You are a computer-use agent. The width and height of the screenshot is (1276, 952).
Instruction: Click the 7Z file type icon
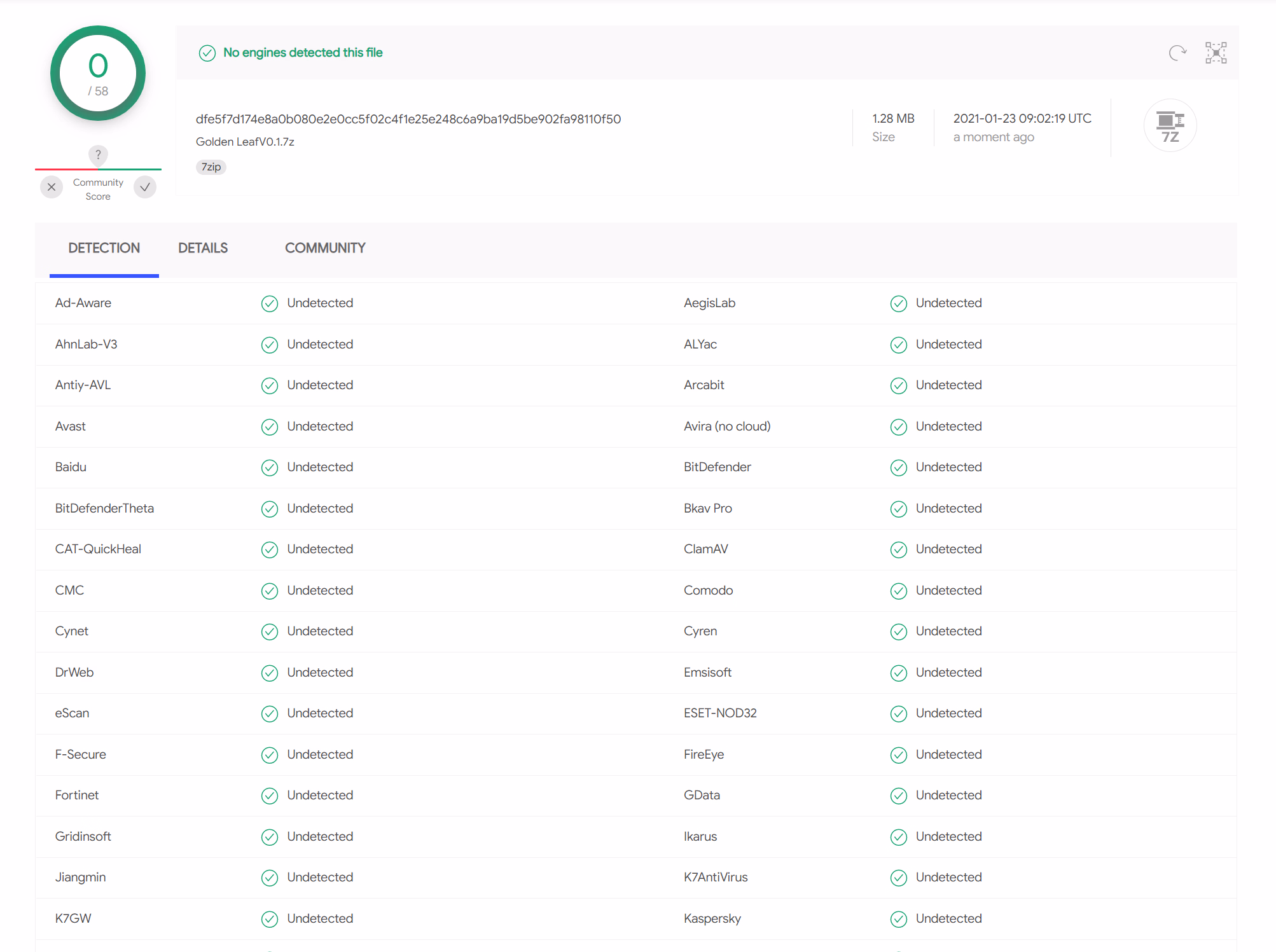1170,125
